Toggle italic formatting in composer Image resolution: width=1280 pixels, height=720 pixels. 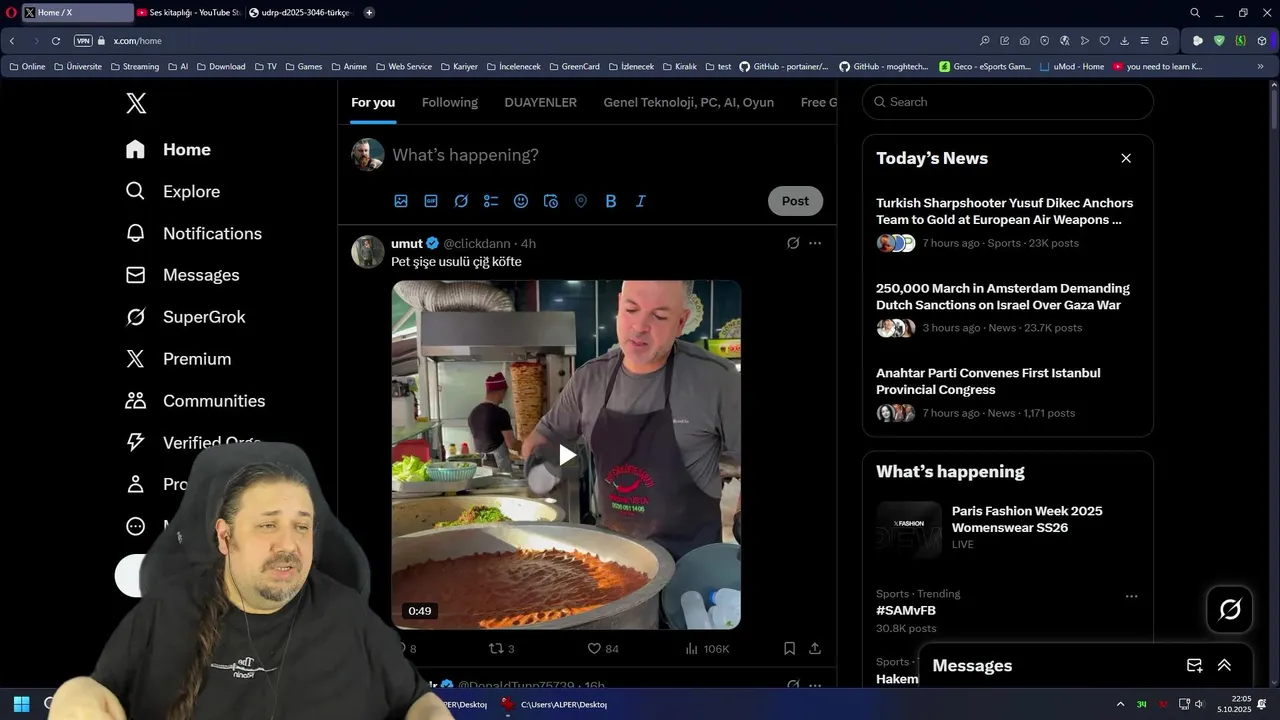coord(641,201)
